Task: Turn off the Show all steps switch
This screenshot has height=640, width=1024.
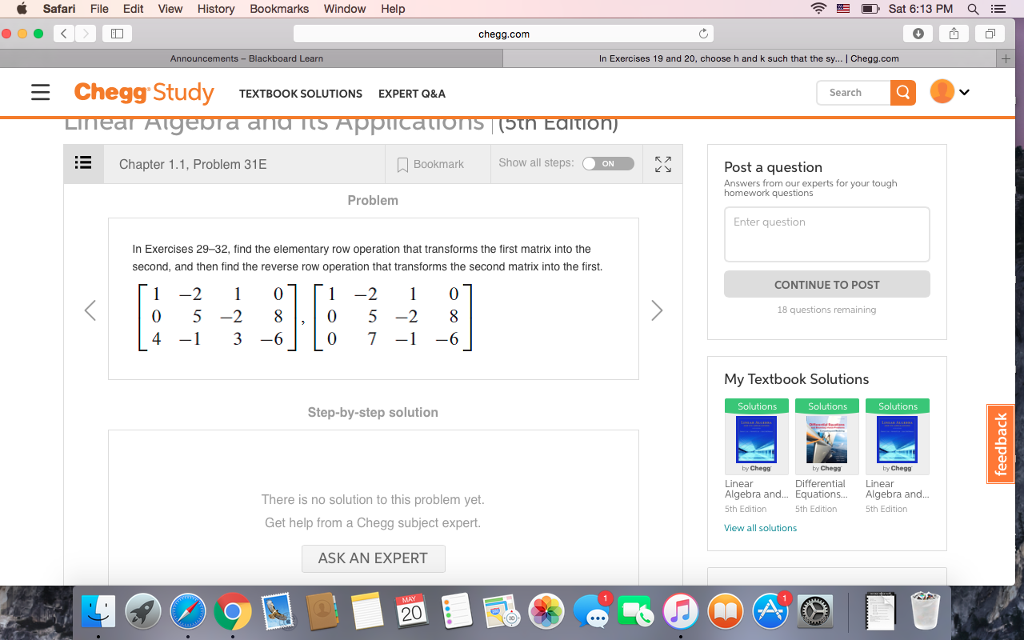Action: point(608,162)
